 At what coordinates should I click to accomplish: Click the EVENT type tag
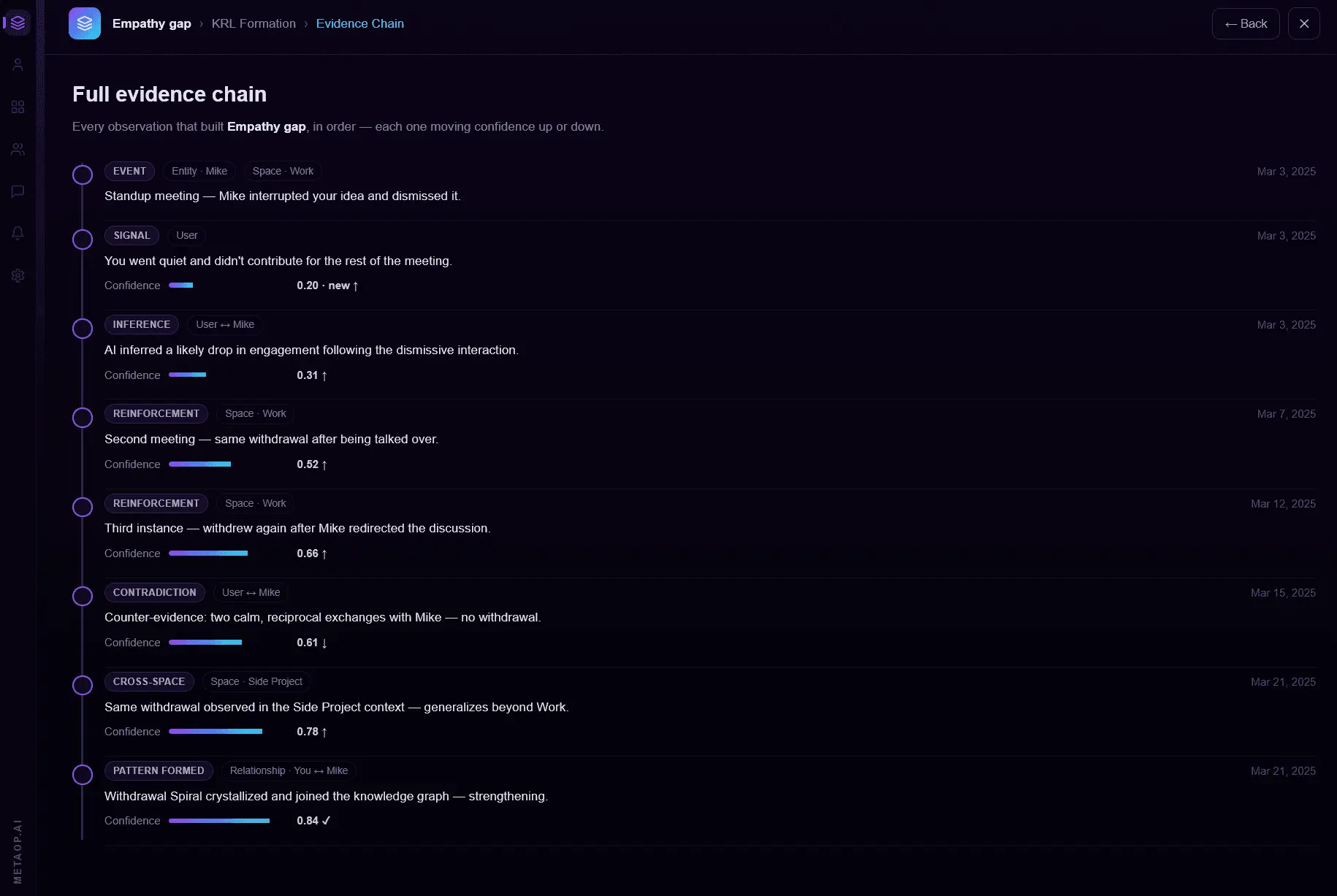click(x=129, y=171)
